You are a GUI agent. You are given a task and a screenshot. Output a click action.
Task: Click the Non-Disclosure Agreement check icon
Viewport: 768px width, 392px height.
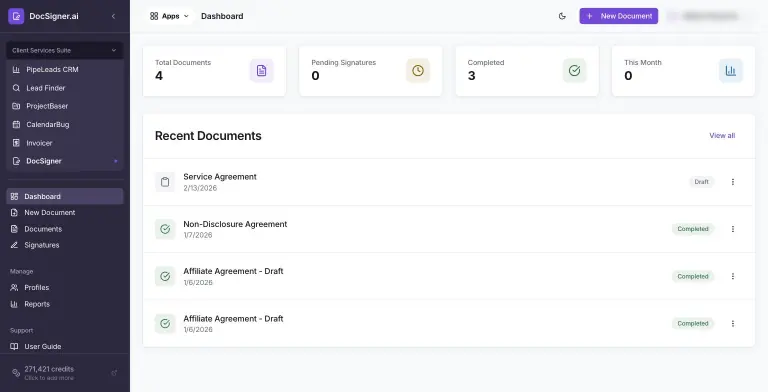(165, 229)
